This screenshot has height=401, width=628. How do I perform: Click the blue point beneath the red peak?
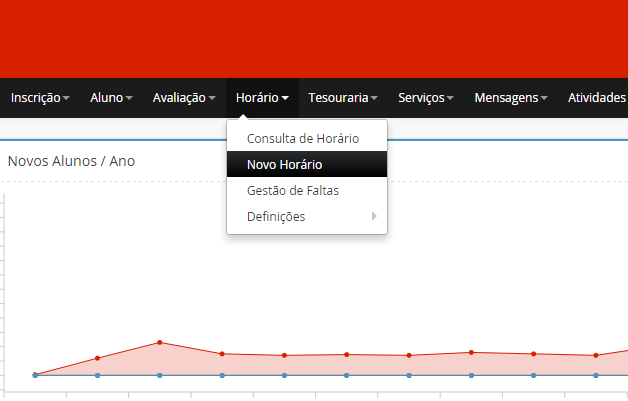[160, 375]
